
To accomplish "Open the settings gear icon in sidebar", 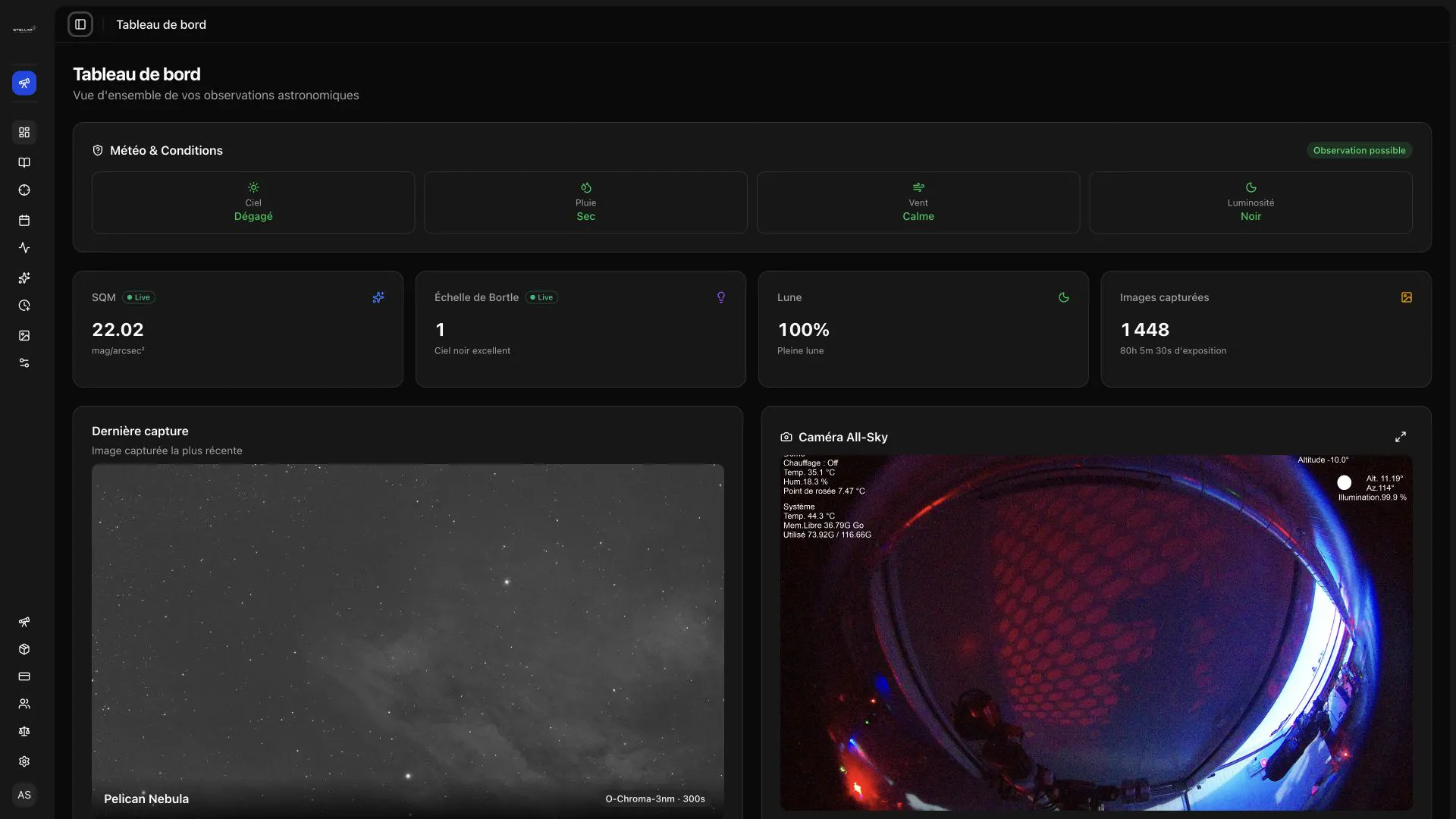I will pyautogui.click(x=24, y=761).
